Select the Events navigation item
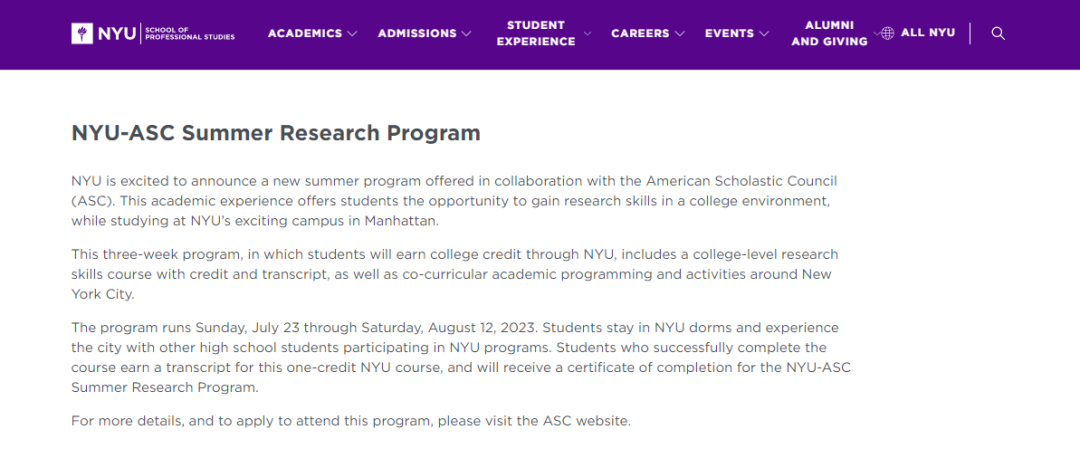Viewport: 1080px width, 458px height. click(729, 34)
